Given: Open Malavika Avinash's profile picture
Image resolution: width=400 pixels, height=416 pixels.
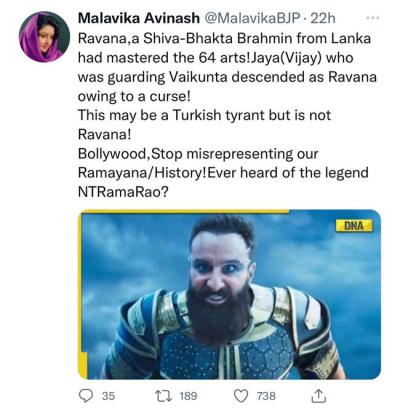Looking at the screenshot, I should tap(44, 37).
